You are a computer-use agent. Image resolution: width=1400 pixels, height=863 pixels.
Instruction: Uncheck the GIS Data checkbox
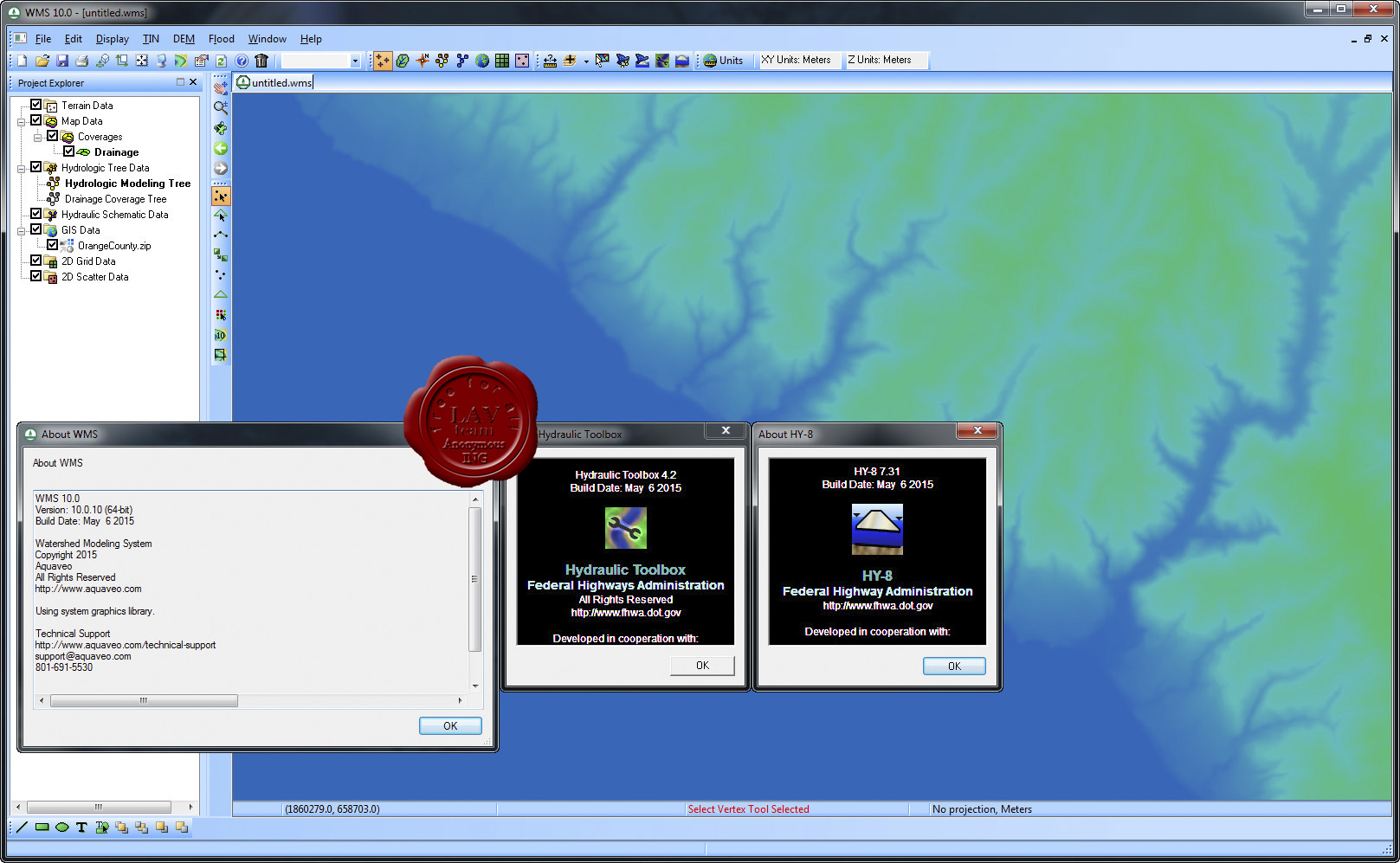coord(35,229)
